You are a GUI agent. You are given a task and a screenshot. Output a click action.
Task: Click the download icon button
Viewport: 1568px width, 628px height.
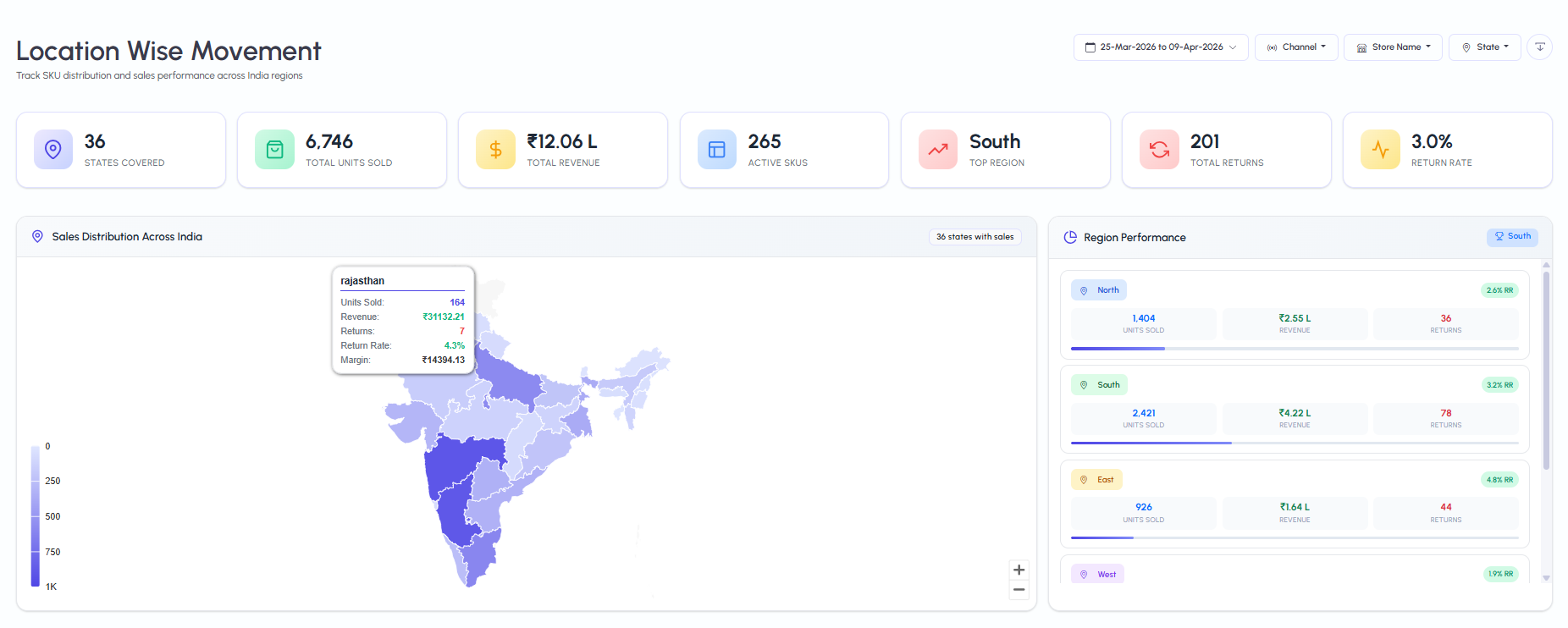(x=1540, y=47)
